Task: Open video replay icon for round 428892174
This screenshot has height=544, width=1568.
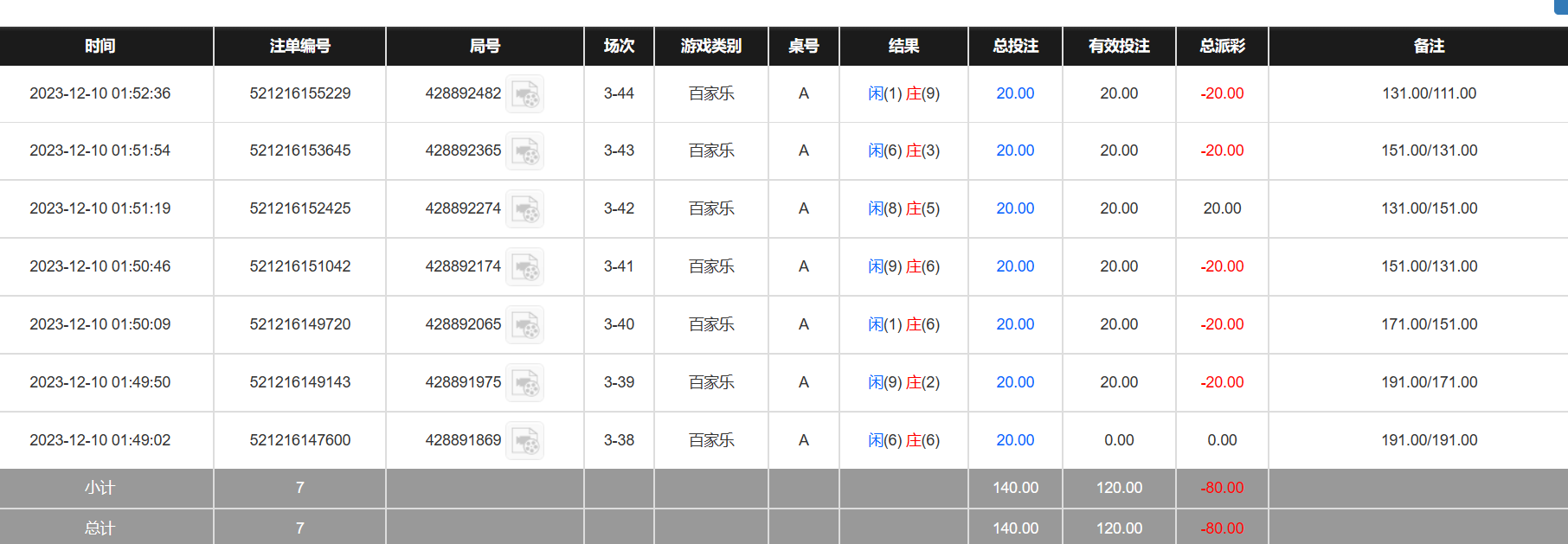Action: point(524,266)
